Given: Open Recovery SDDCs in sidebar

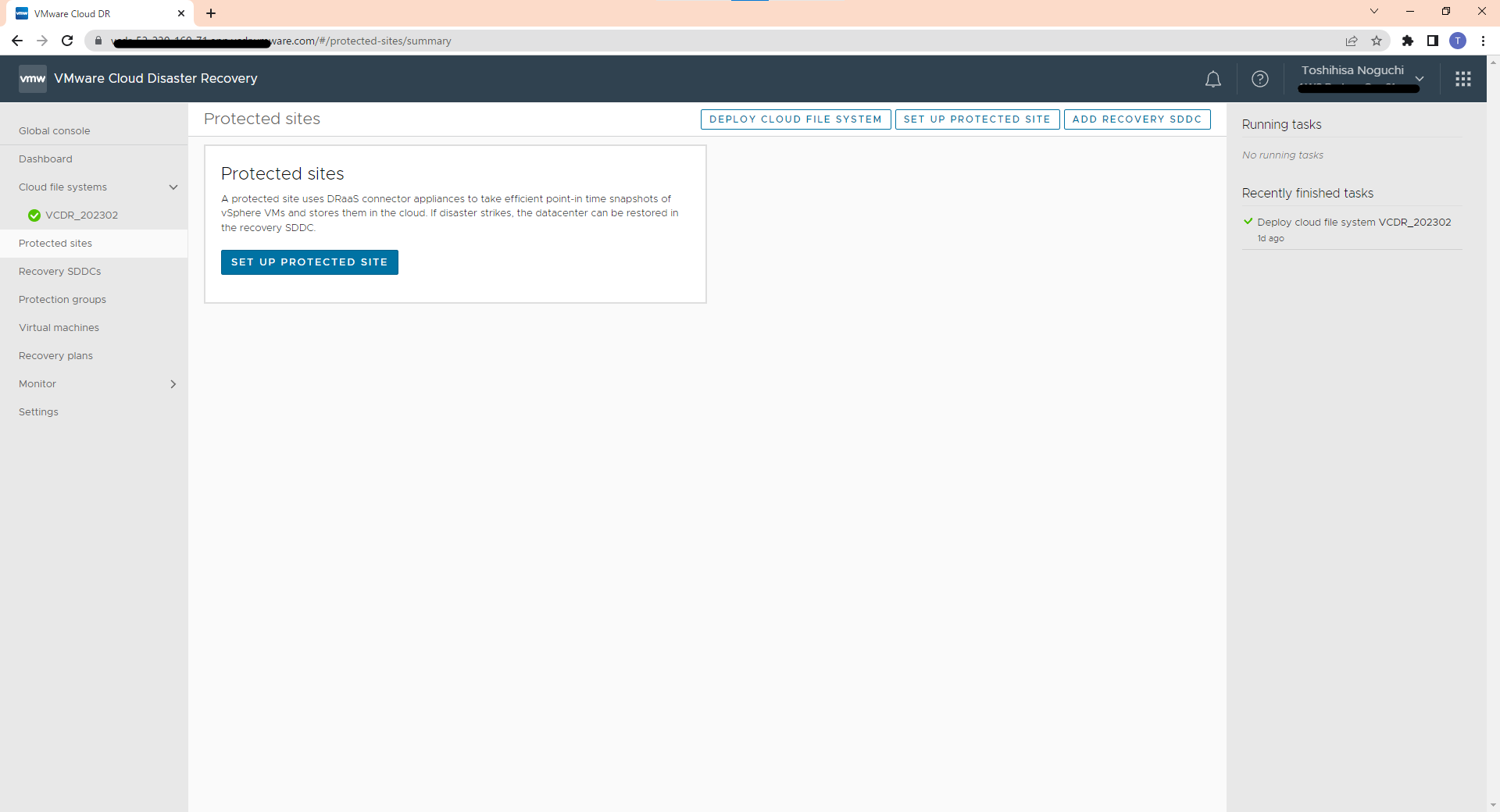Looking at the screenshot, I should [60, 272].
